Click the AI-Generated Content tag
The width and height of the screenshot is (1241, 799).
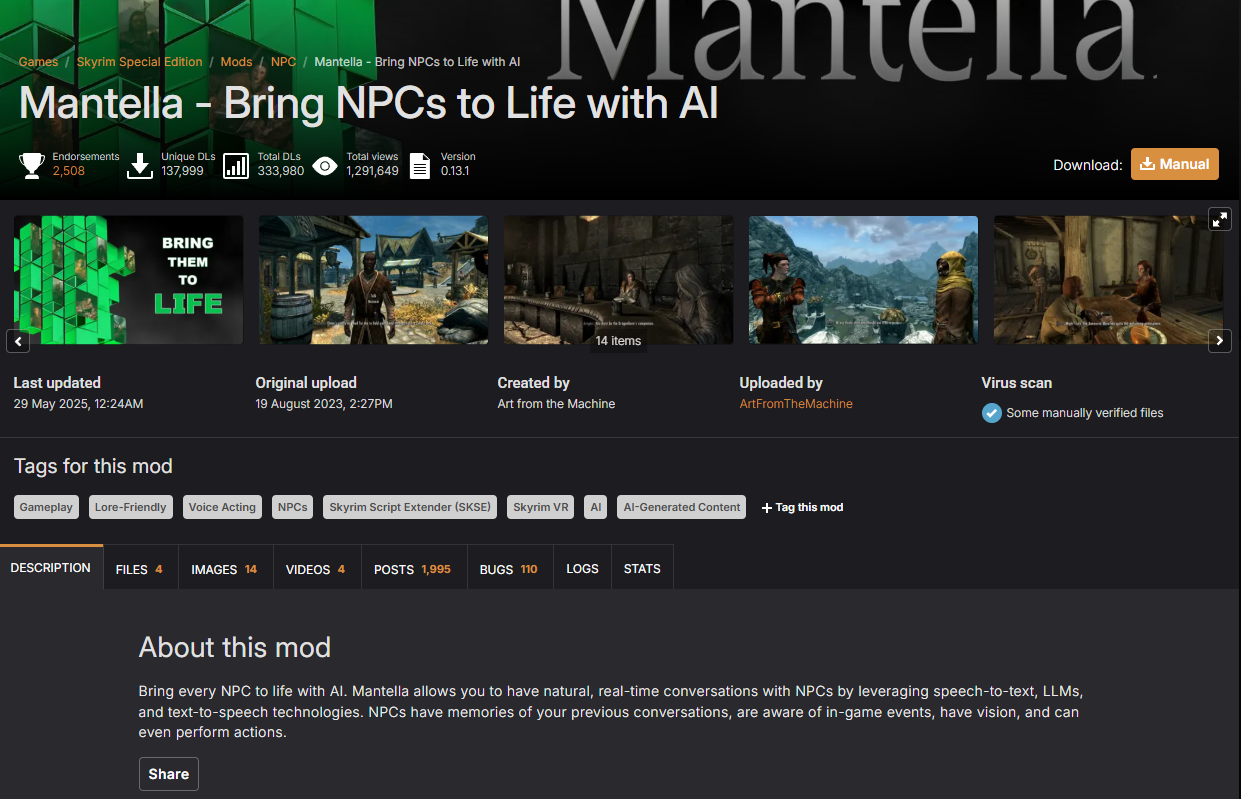click(682, 507)
